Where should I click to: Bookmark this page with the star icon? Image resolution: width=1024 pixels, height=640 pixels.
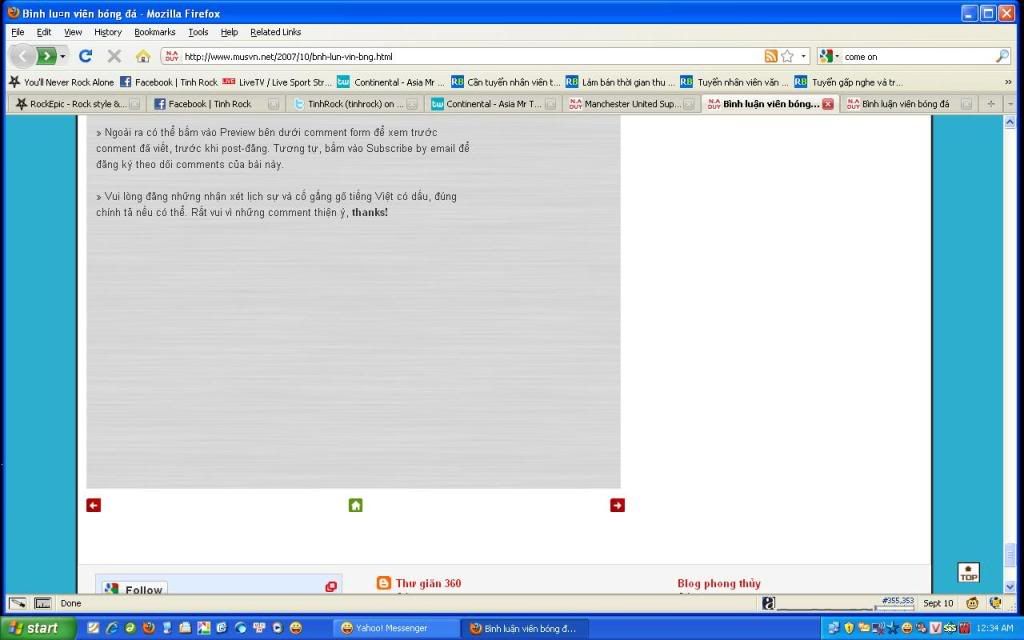click(788, 56)
